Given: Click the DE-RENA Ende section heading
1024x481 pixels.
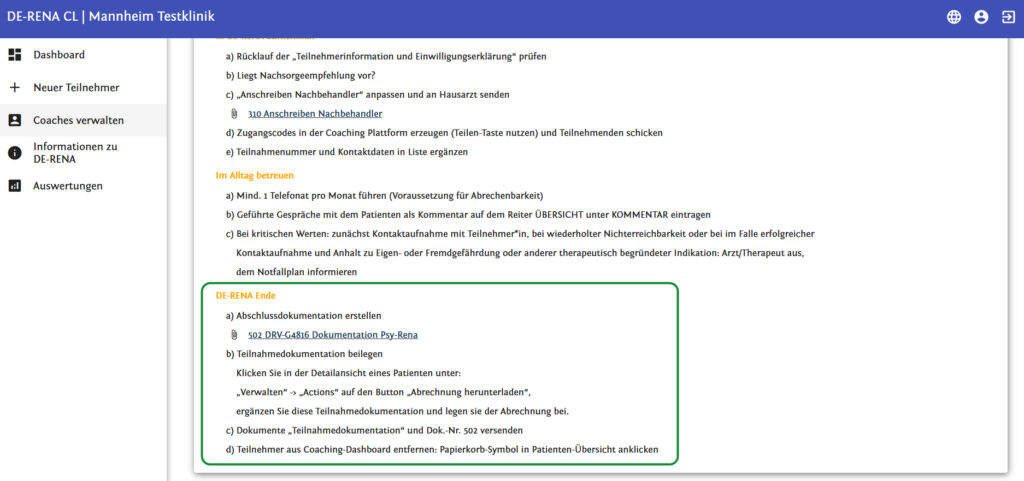Looking at the screenshot, I should [245, 296].
